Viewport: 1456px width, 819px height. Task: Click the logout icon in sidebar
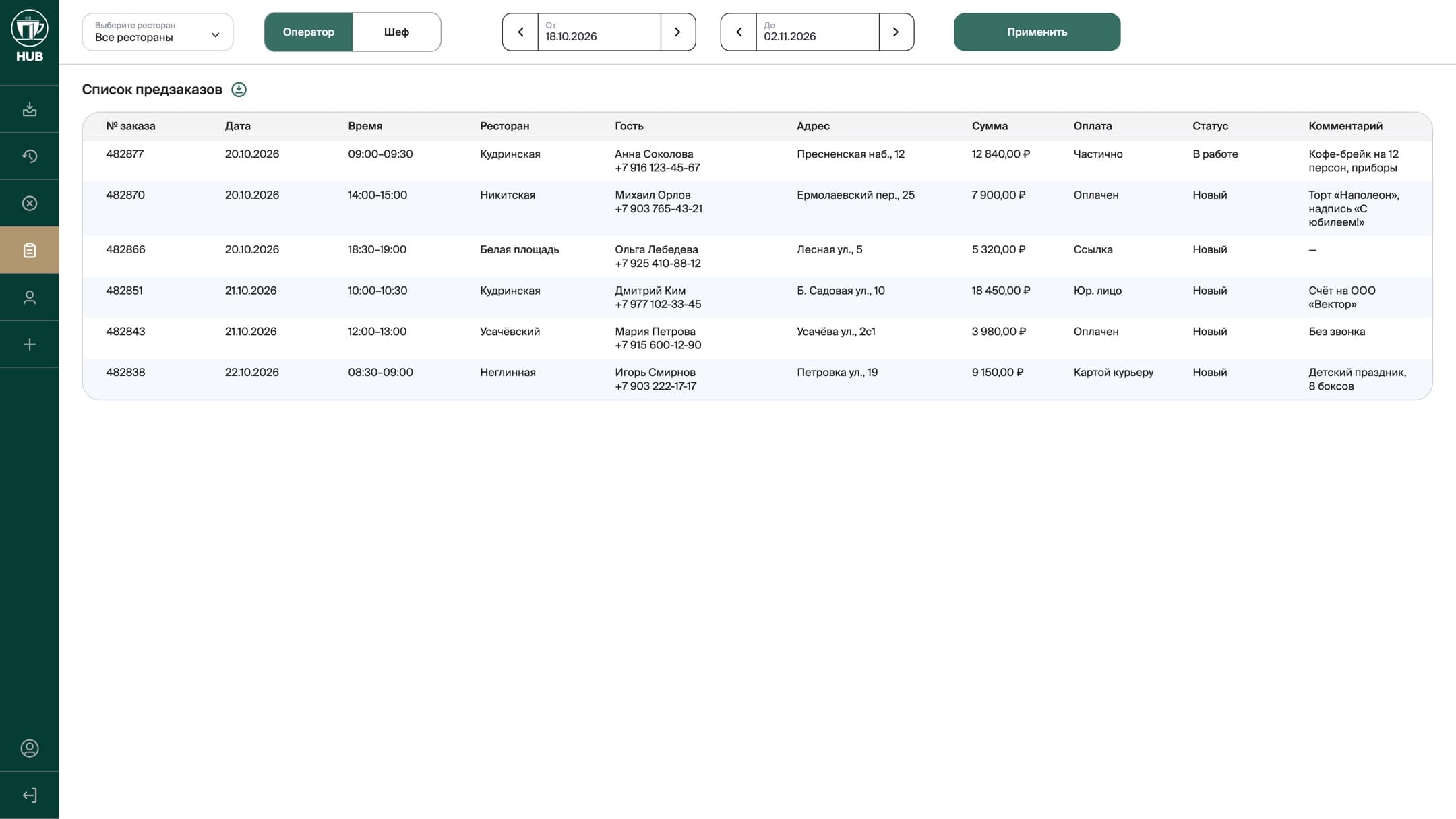tap(30, 795)
